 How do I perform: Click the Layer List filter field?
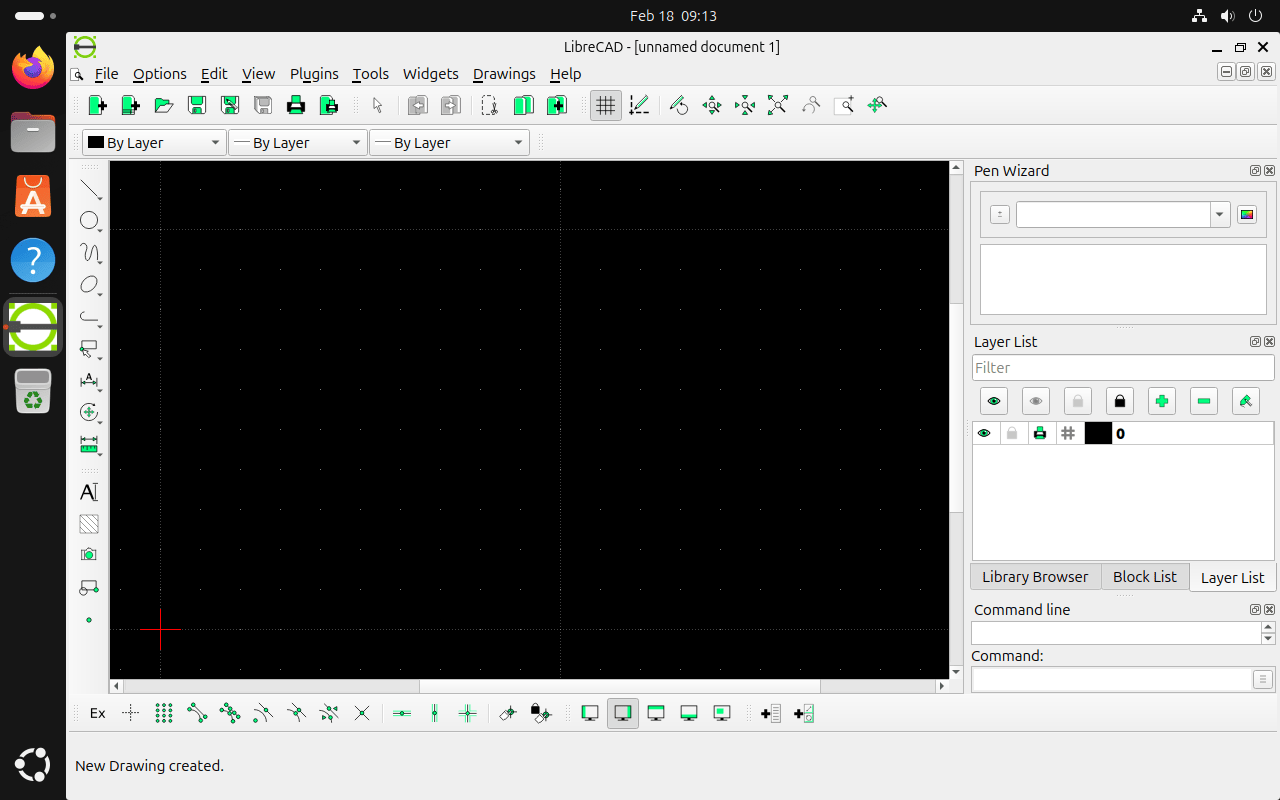(x=1122, y=368)
